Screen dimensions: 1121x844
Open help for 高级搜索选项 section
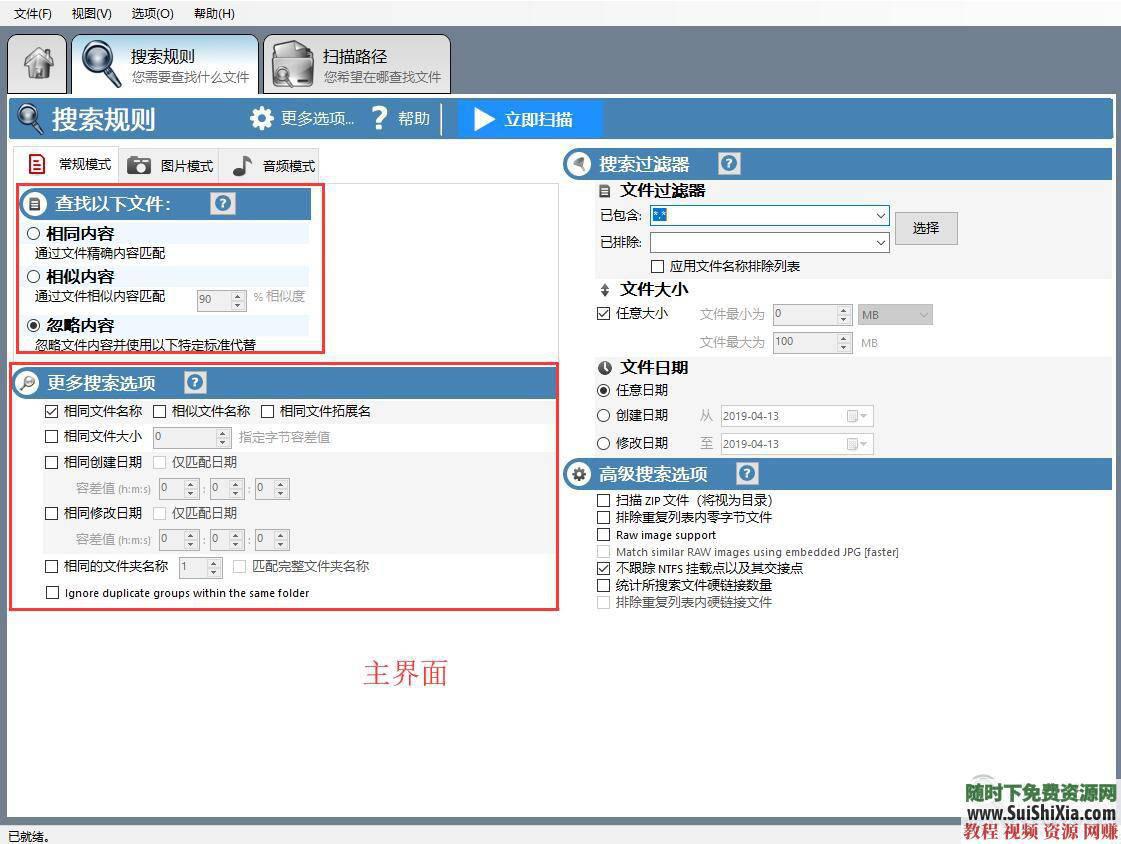coord(747,473)
